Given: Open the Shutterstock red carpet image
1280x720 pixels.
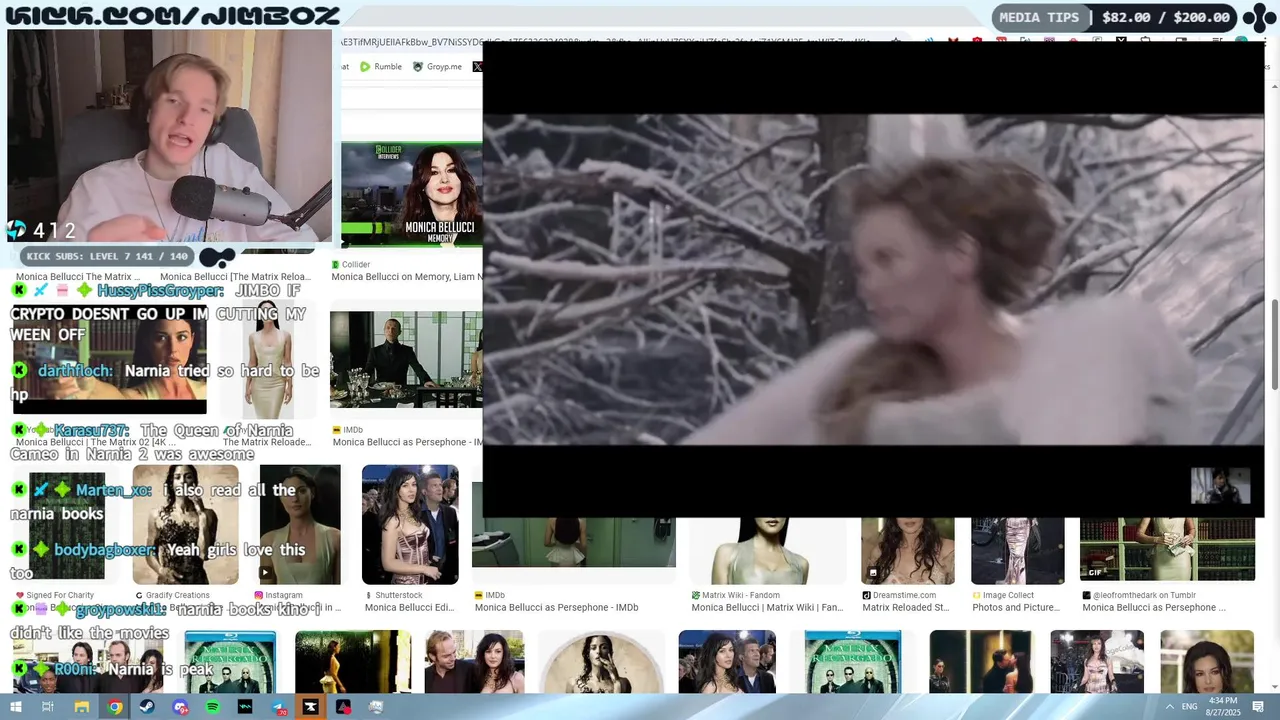Looking at the screenshot, I should [x=410, y=524].
